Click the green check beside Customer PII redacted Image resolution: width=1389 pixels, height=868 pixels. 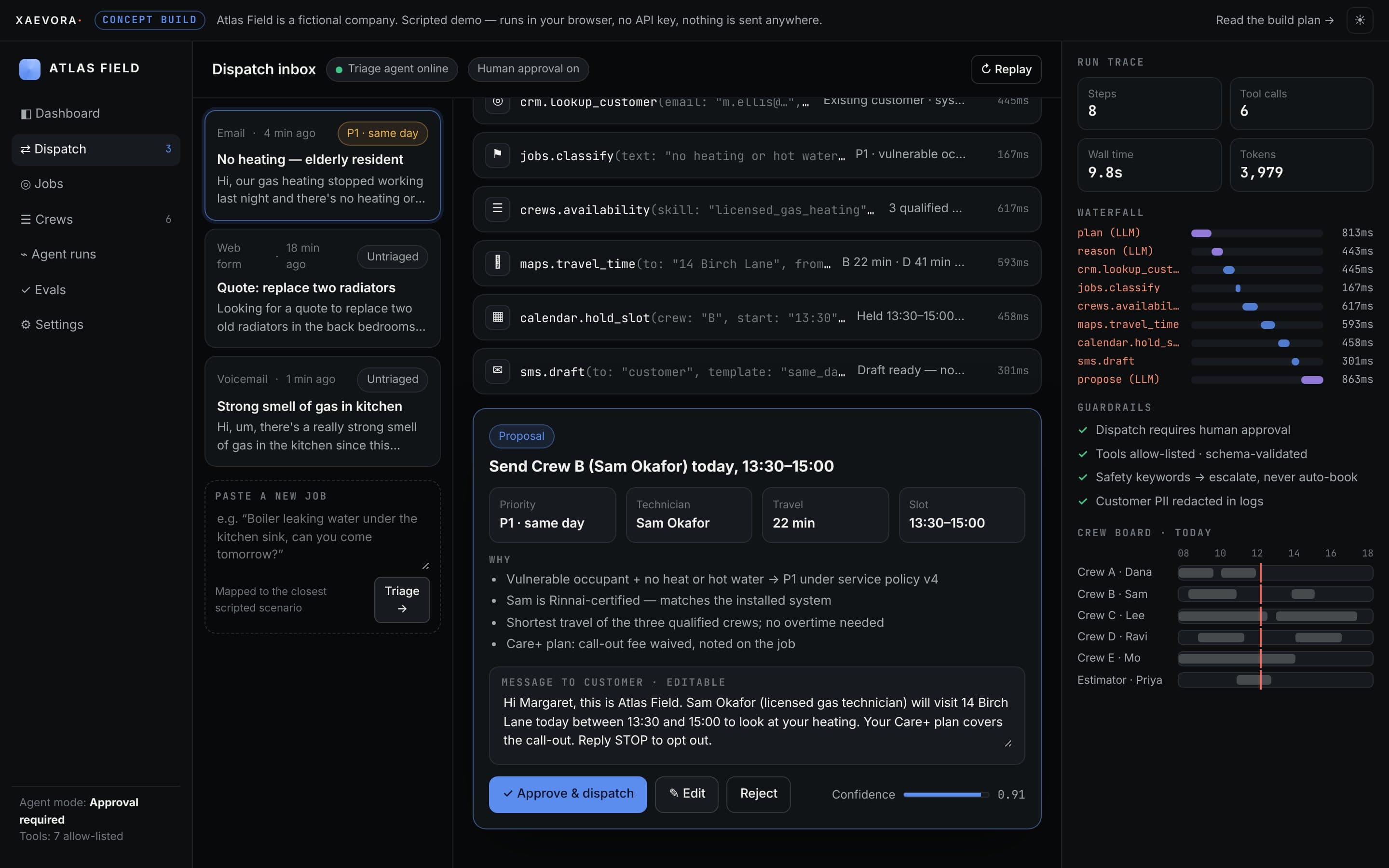(x=1083, y=501)
